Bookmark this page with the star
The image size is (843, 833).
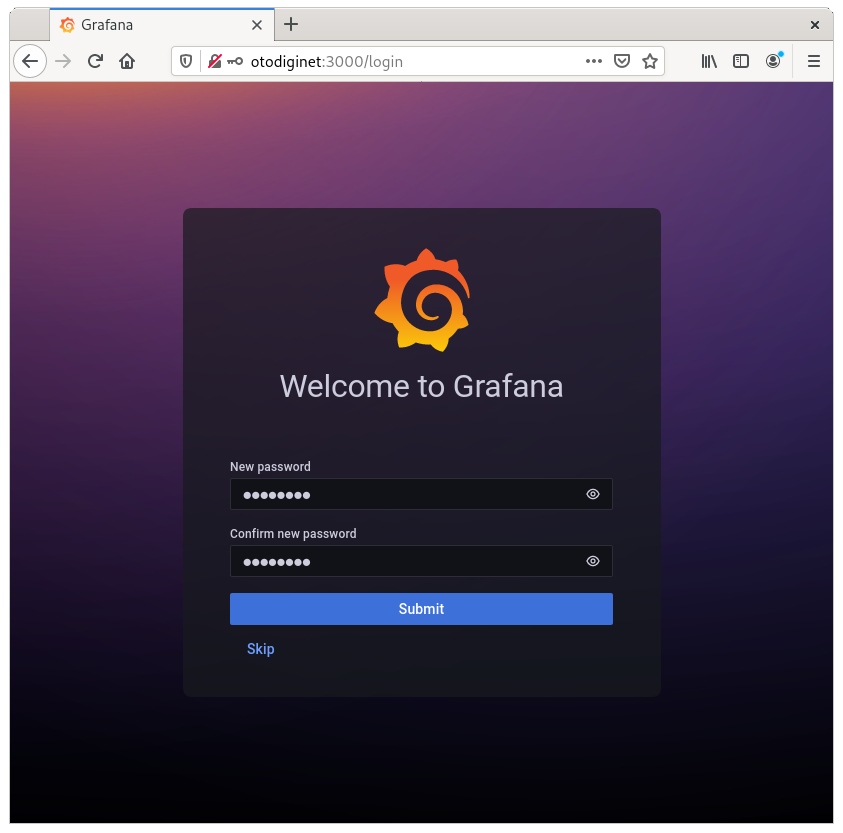[650, 61]
